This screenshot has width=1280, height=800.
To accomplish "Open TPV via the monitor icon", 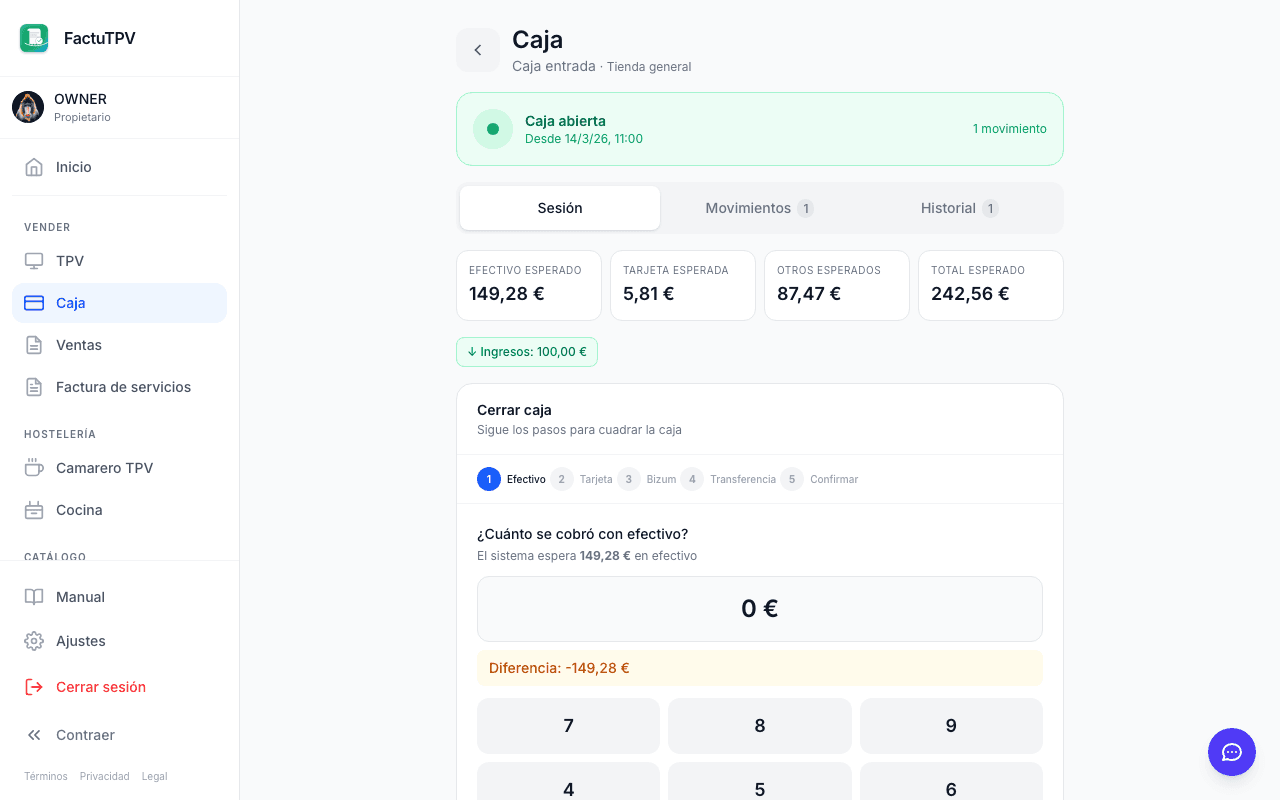I will [x=34, y=261].
